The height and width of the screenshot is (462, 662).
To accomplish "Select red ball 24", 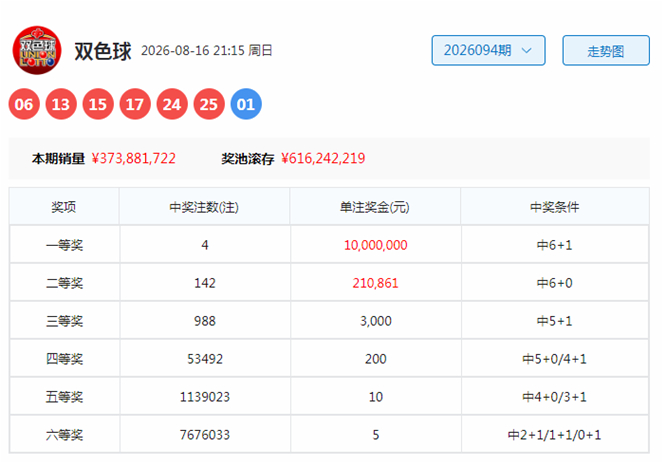I will 172,104.
